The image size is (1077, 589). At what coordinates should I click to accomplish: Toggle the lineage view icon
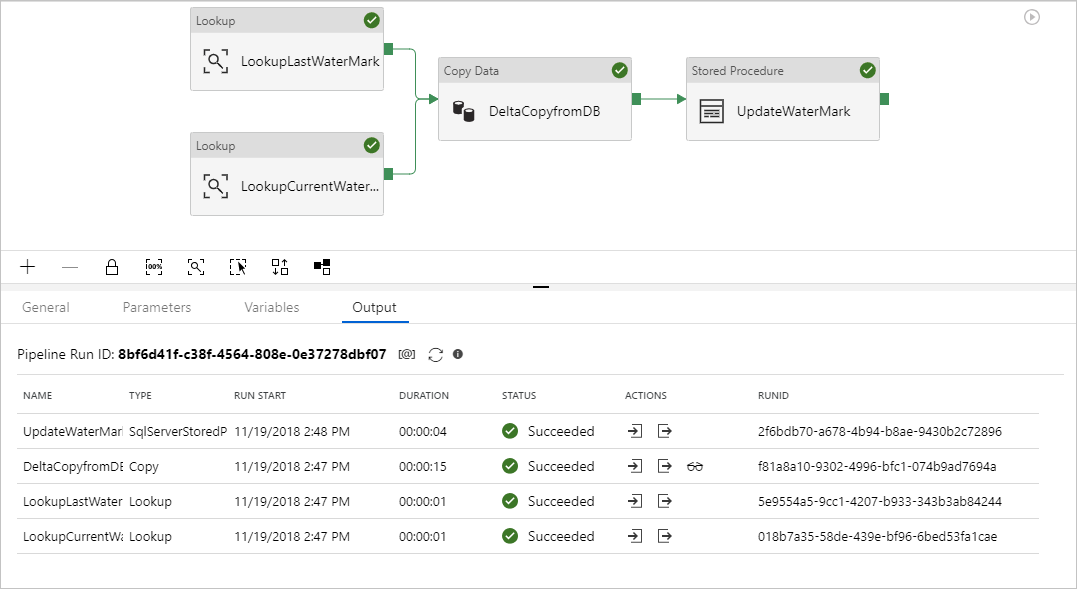322,267
